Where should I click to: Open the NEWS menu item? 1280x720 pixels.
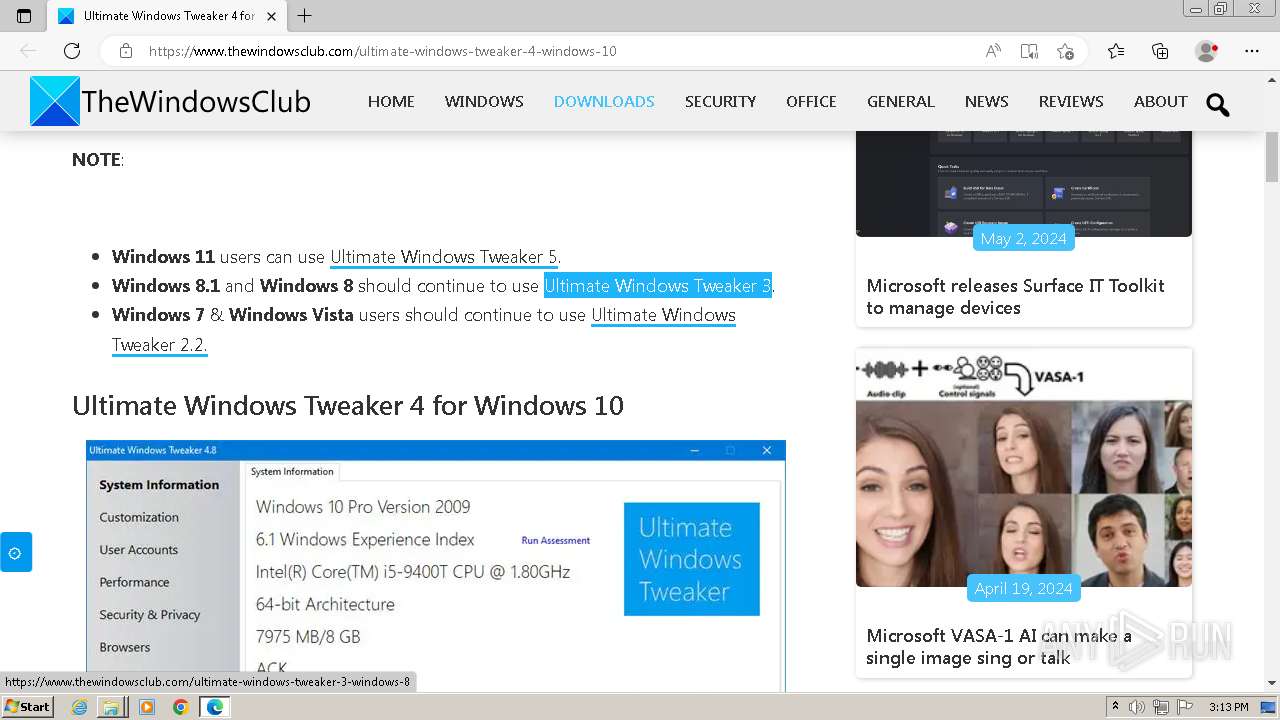coord(987,101)
